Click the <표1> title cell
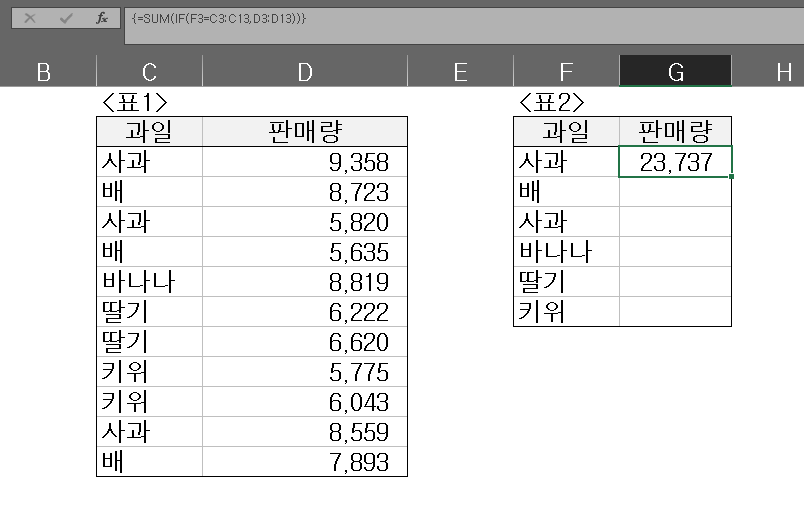Viewport: 804px width, 523px height. click(x=135, y=102)
